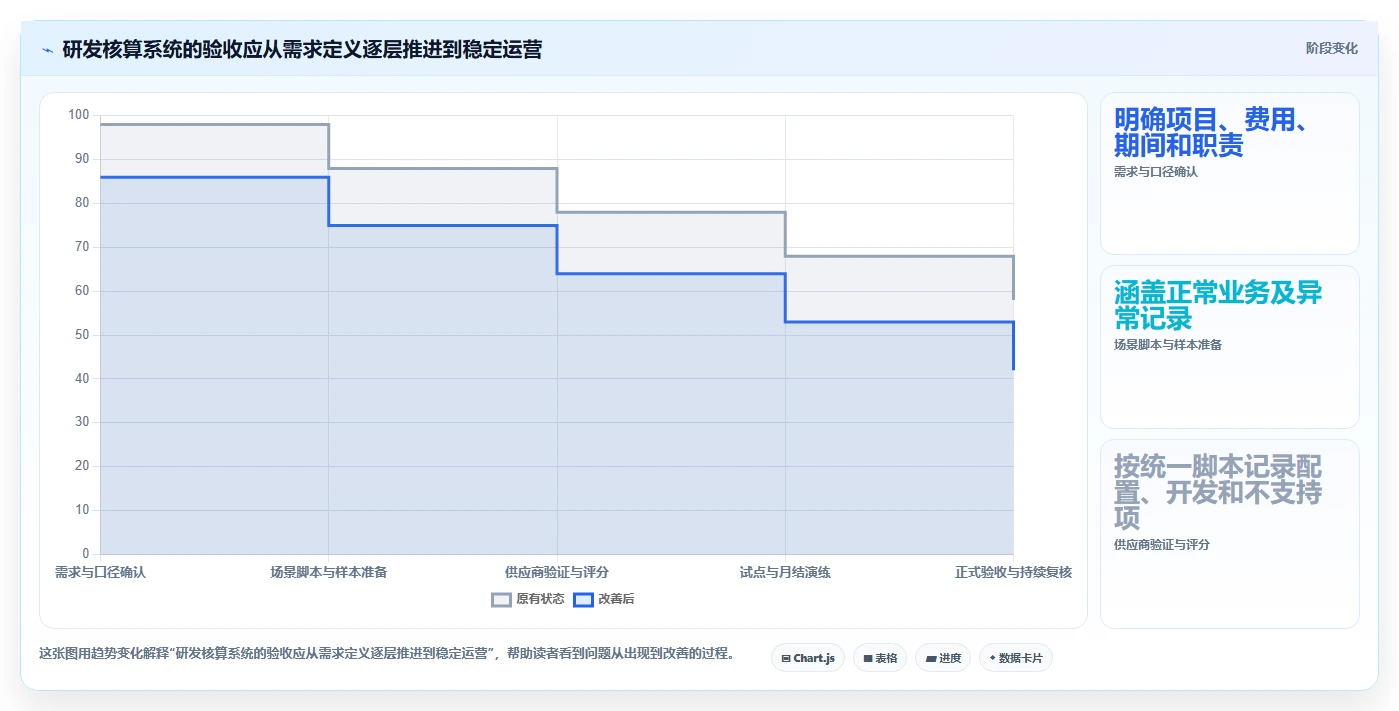Viewport: 1399px width, 711px height.
Task: Click the 需求与口径确认 x-axis label
Action: tap(100, 573)
